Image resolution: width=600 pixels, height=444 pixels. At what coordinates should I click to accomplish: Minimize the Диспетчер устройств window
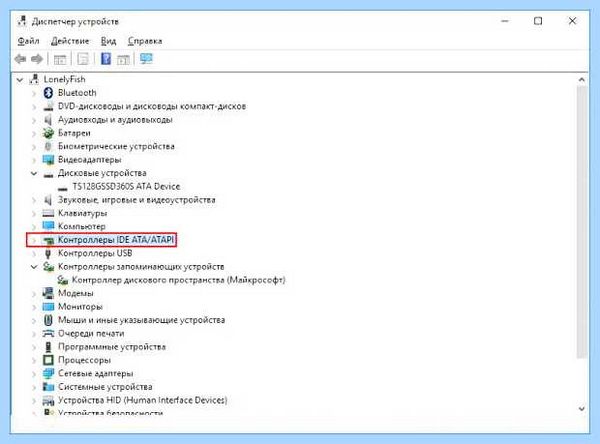click(505, 21)
